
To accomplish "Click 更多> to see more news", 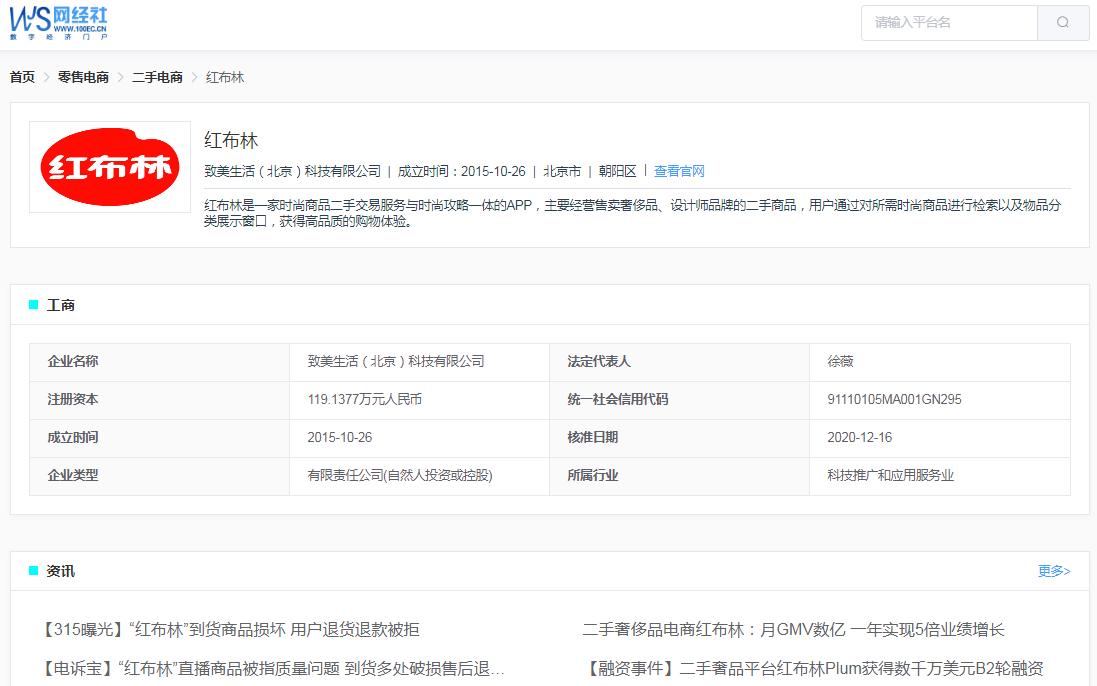I will click(1054, 570).
